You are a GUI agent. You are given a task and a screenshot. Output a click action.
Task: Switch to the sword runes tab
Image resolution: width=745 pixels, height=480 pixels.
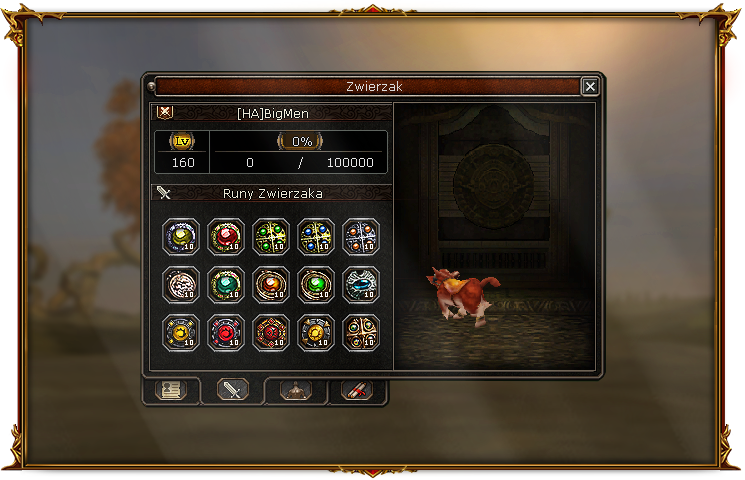(233, 389)
